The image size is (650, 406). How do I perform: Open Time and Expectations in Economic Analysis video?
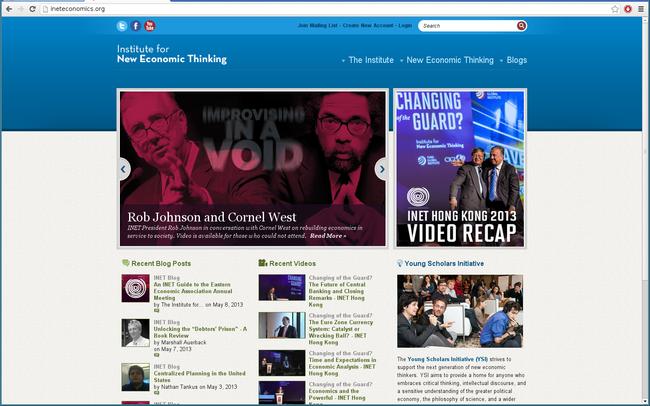click(x=342, y=367)
